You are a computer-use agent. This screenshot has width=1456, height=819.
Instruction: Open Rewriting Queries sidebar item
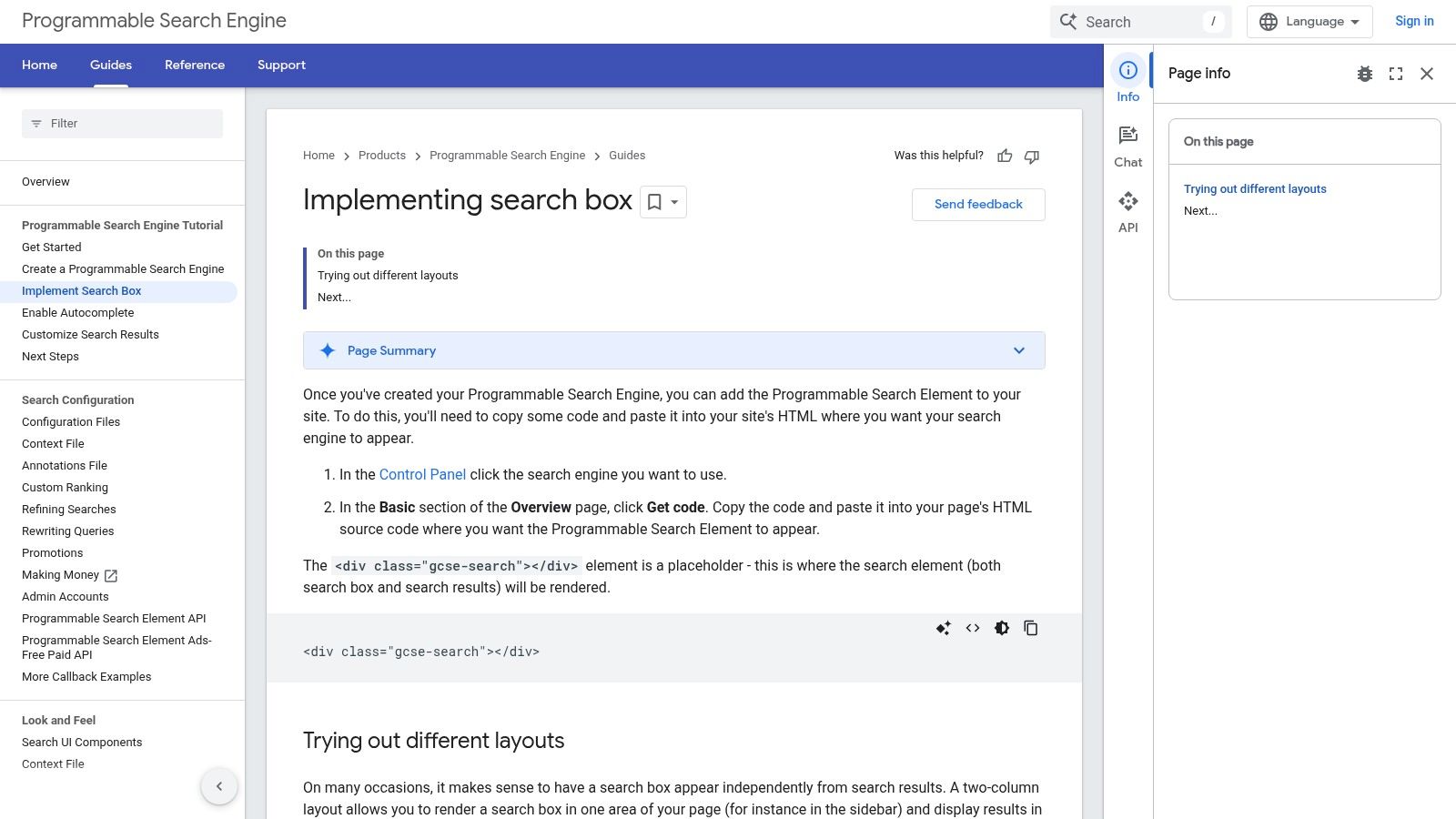68,531
